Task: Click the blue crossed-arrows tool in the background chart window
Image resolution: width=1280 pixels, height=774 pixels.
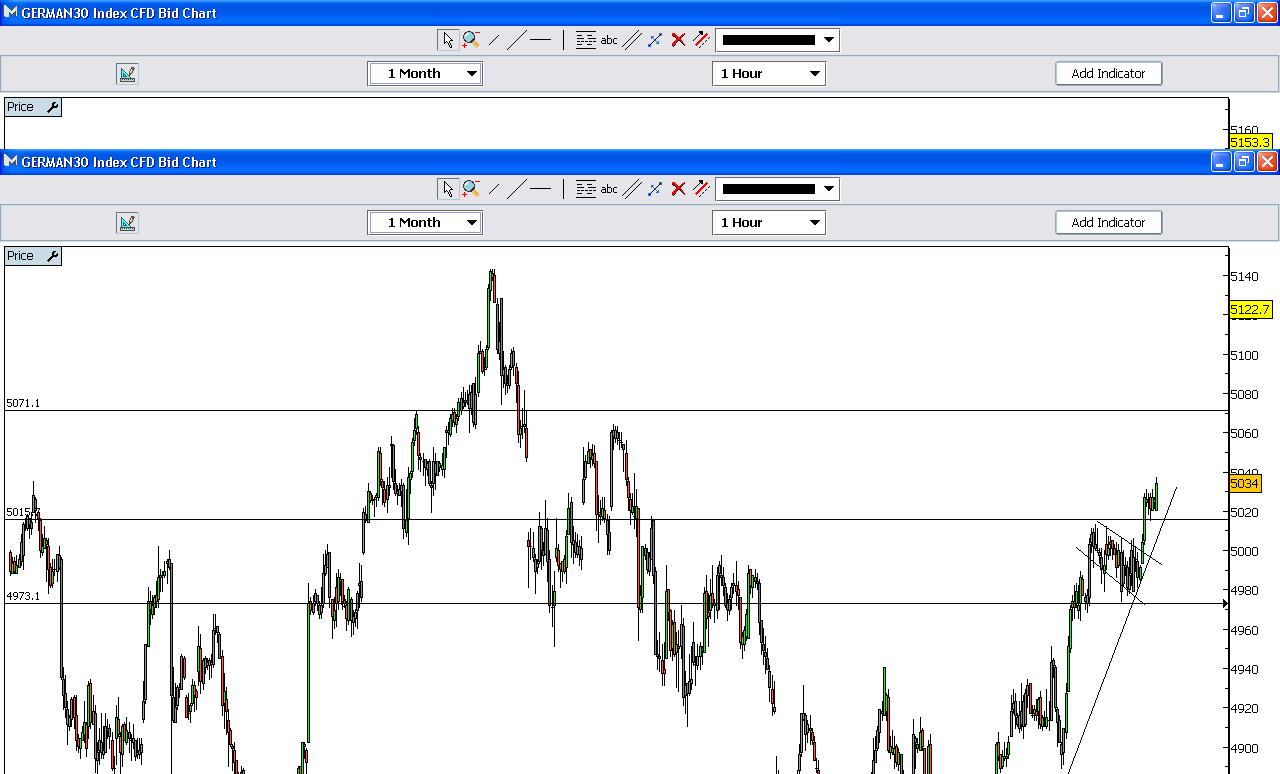Action: 655,40
